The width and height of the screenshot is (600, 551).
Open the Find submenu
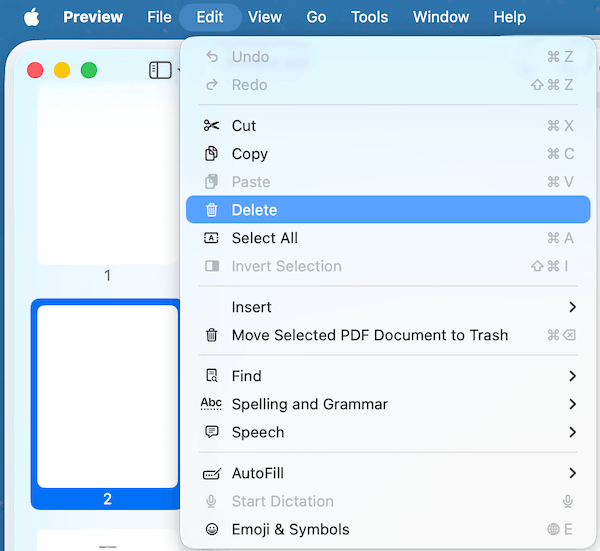coord(388,376)
